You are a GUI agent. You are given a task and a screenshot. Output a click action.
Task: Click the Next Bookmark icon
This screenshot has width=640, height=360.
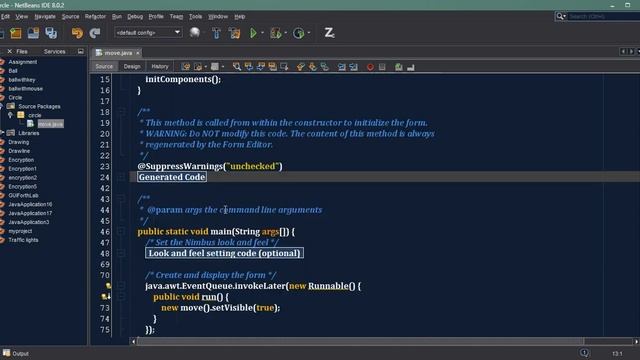click(x=313, y=67)
